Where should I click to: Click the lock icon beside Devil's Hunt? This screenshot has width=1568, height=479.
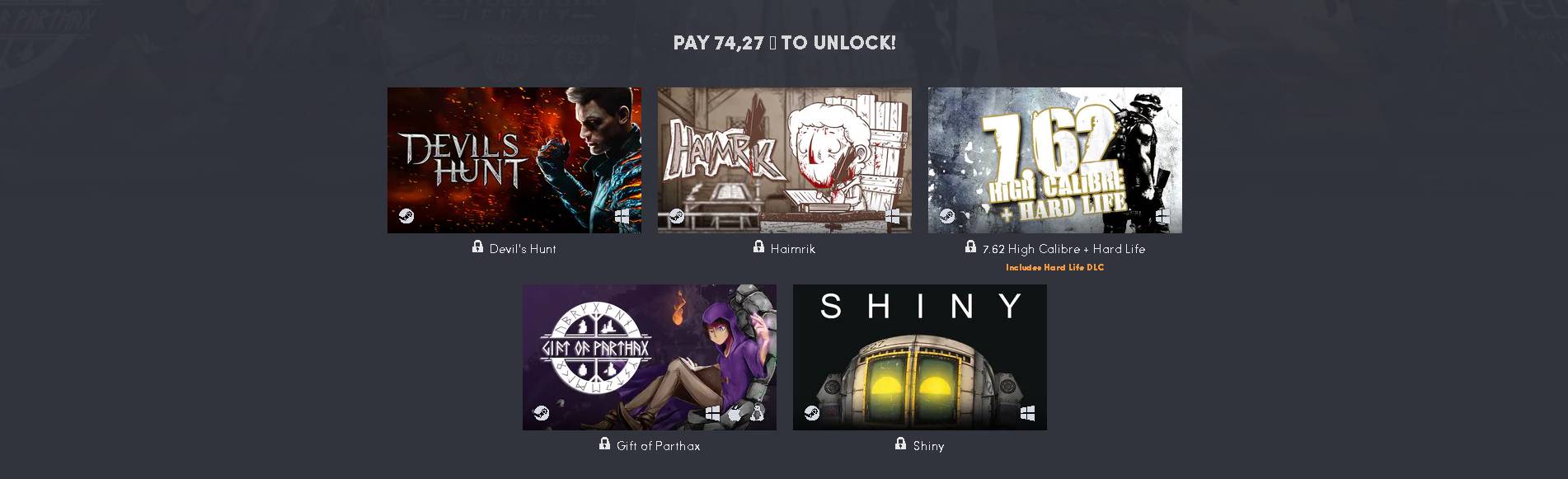pos(477,247)
